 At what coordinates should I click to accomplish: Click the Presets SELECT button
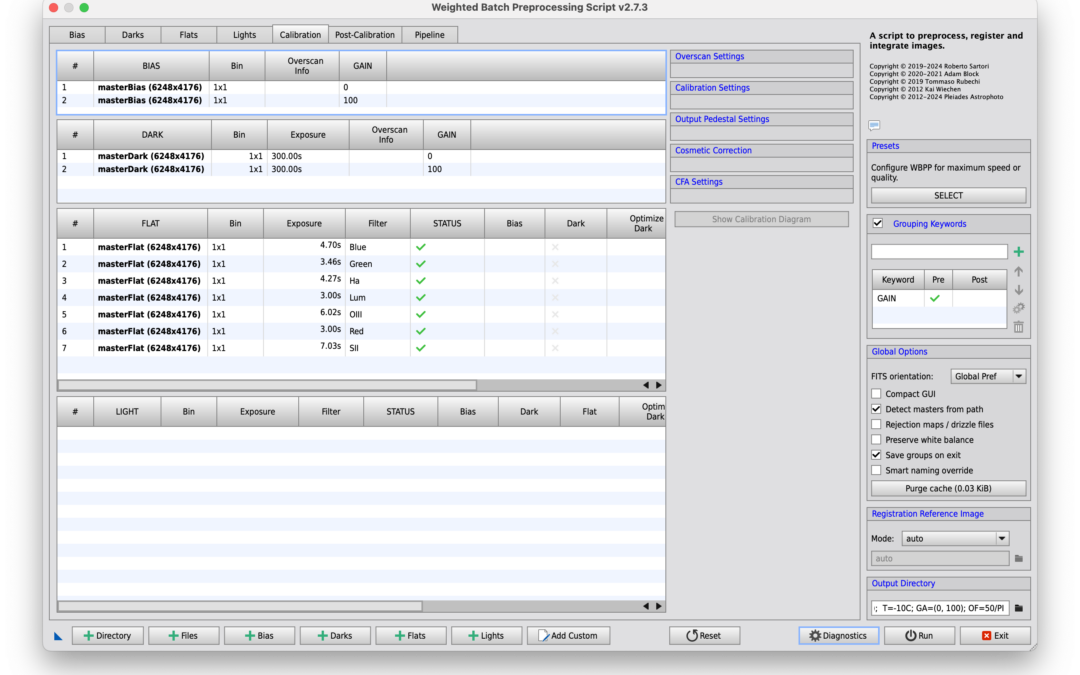click(948, 196)
